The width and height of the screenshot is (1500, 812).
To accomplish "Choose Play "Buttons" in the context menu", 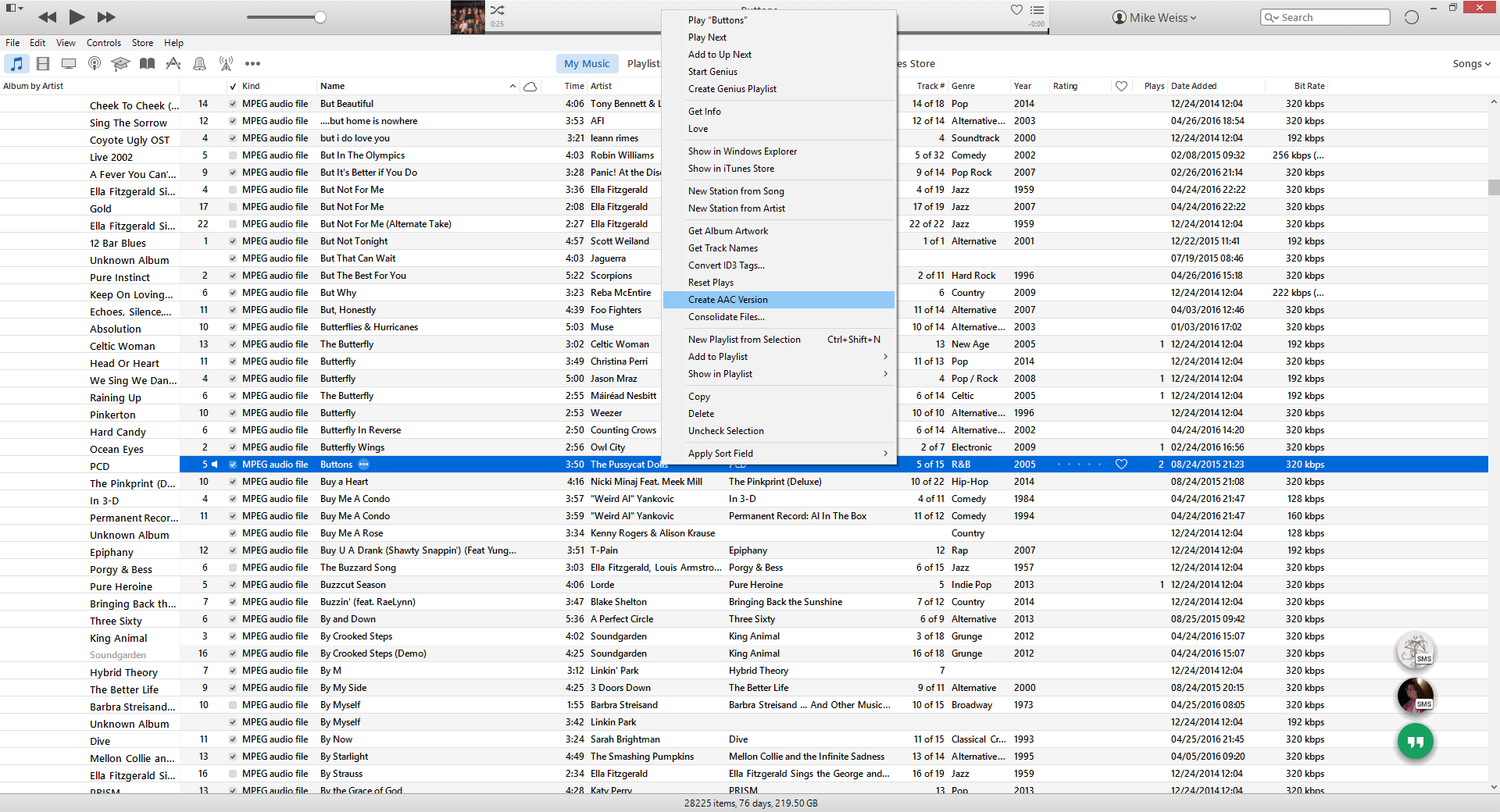I will click(x=779, y=20).
